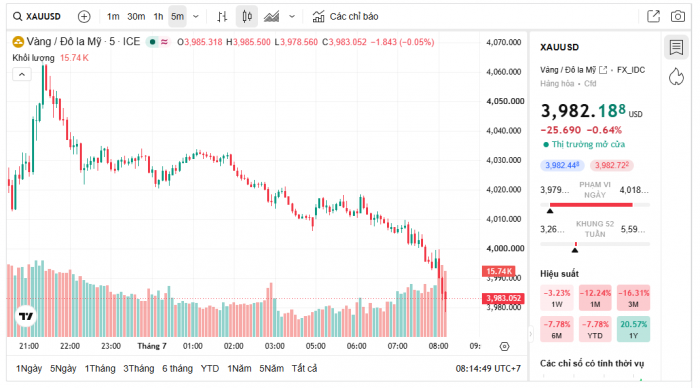Open the watchlist details panel icon
Image resolution: width=700 pixels, height=388 pixels.
point(676,47)
